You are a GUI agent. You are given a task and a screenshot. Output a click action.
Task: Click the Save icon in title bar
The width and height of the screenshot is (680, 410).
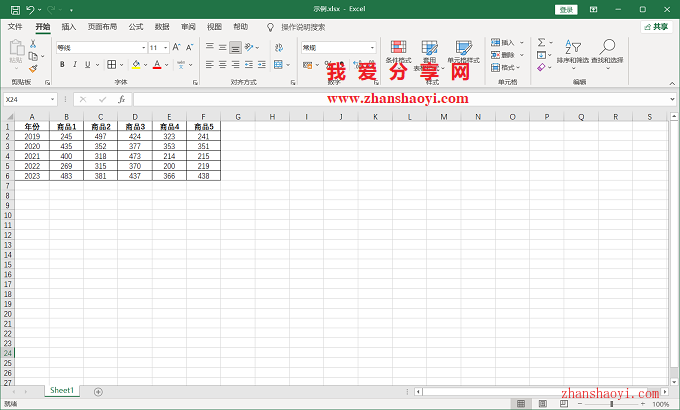[x=15, y=10]
